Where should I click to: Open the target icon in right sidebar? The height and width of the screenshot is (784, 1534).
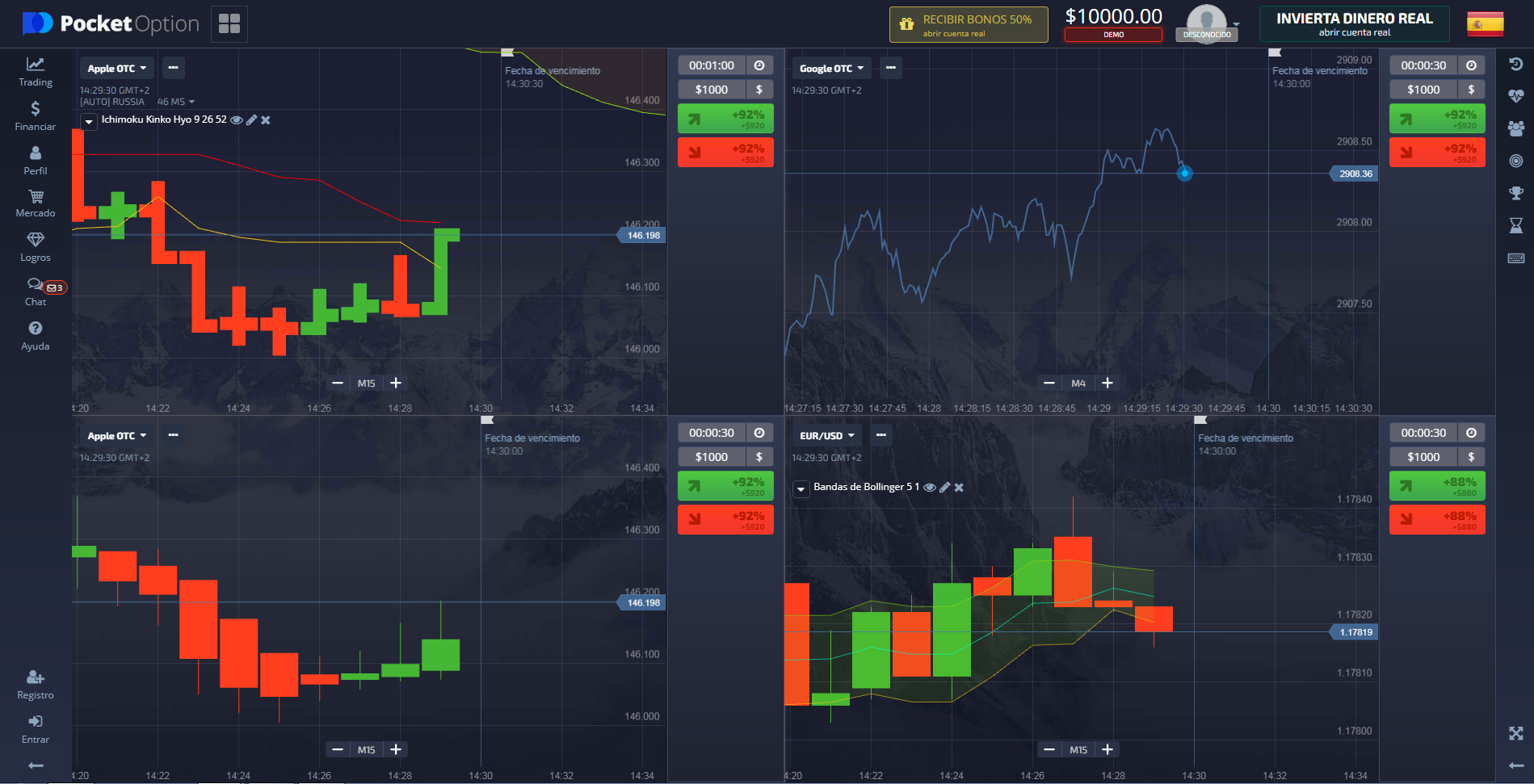pyautogui.click(x=1516, y=161)
